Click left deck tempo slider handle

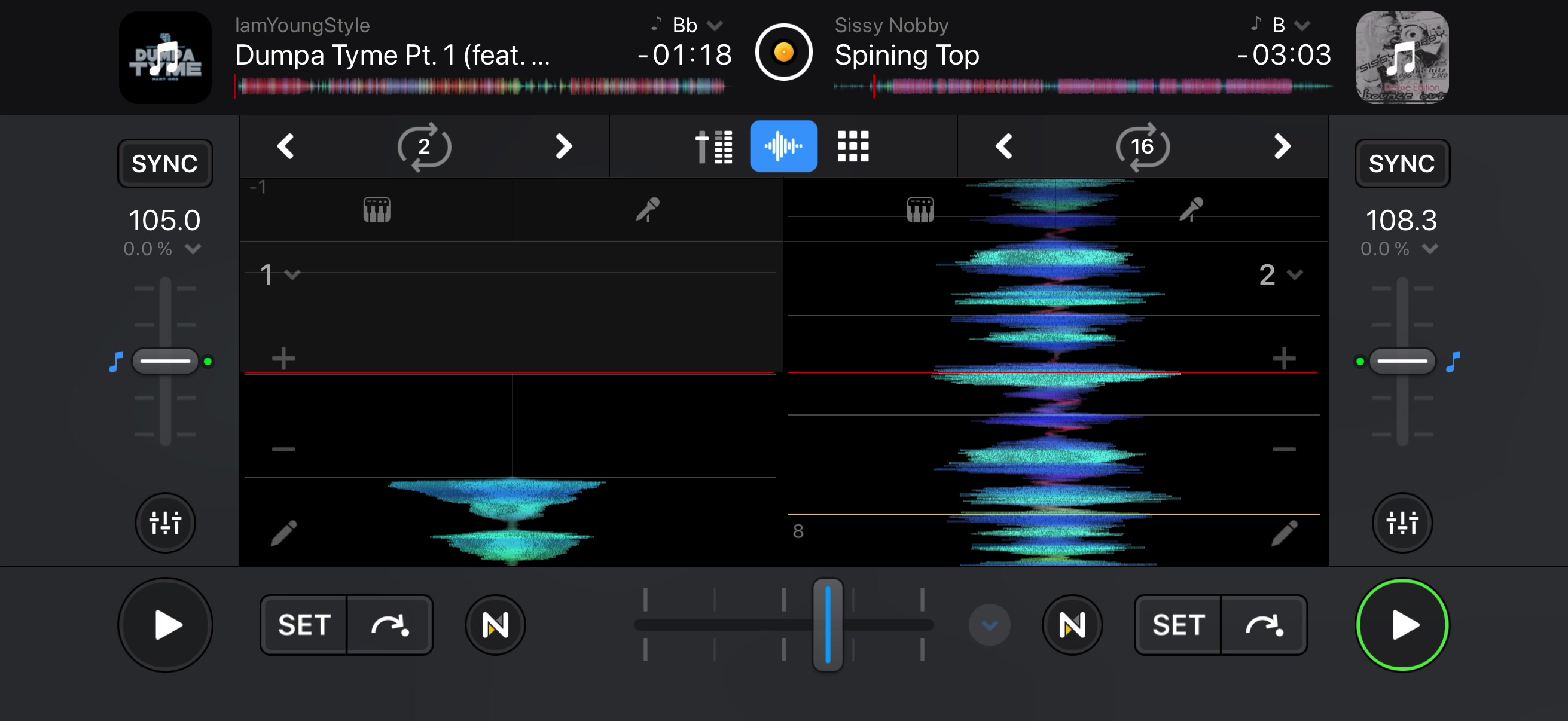coord(165,362)
